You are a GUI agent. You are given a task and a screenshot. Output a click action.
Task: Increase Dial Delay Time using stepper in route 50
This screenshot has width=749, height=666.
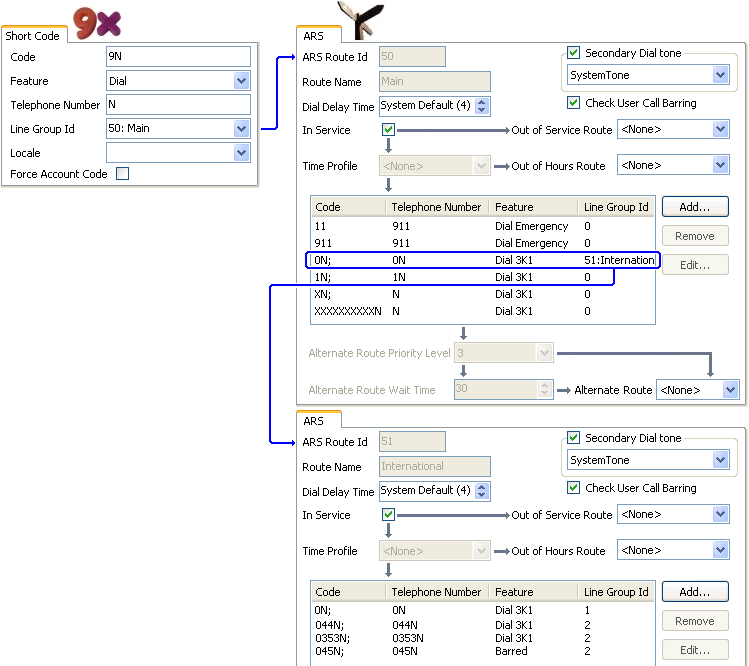coord(482,102)
